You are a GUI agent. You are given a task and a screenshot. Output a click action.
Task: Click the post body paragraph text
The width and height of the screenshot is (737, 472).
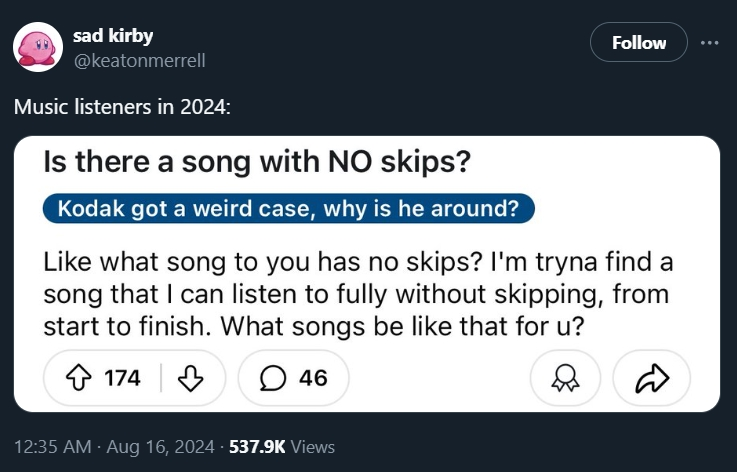(358, 295)
